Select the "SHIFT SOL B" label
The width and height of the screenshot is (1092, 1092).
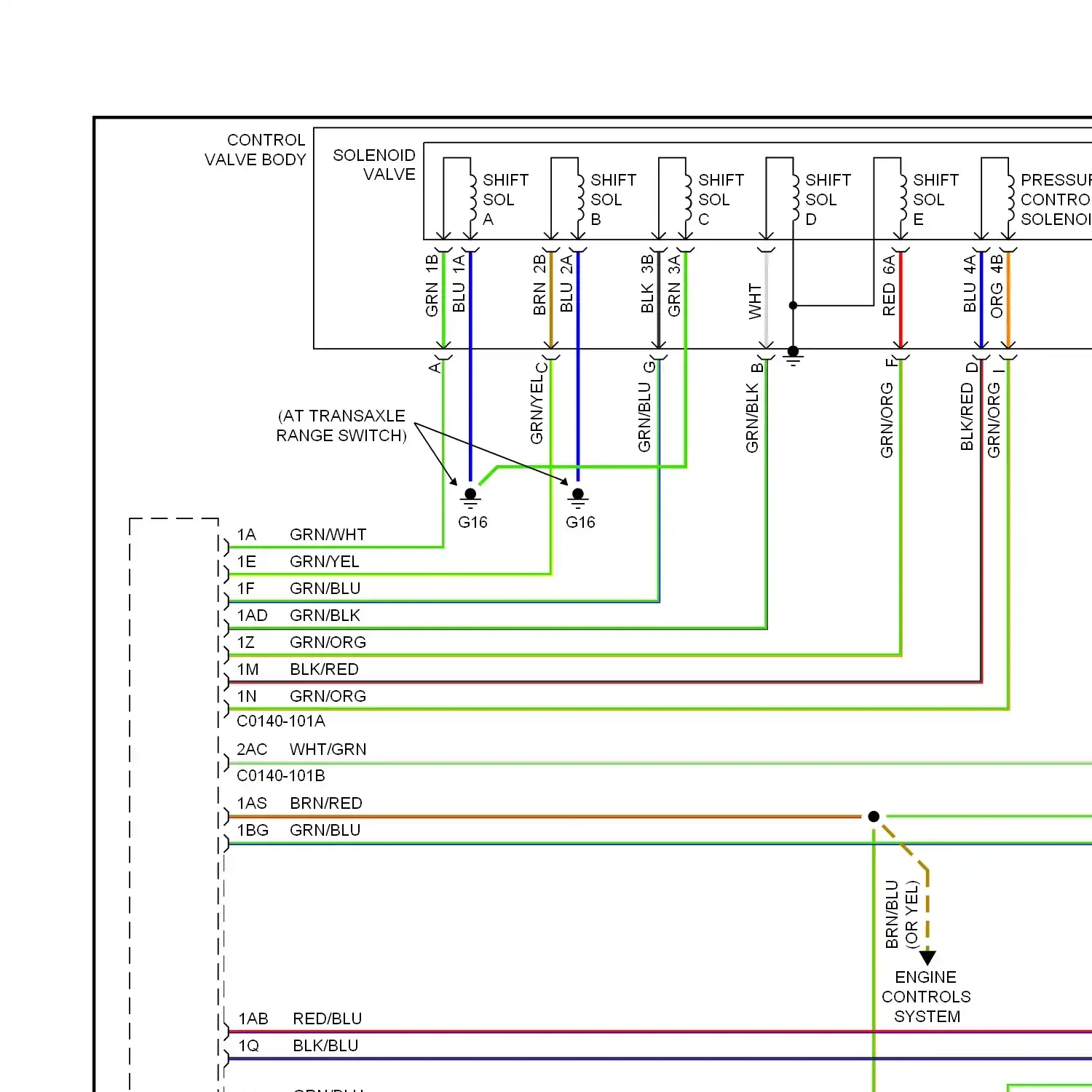pos(613,199)
